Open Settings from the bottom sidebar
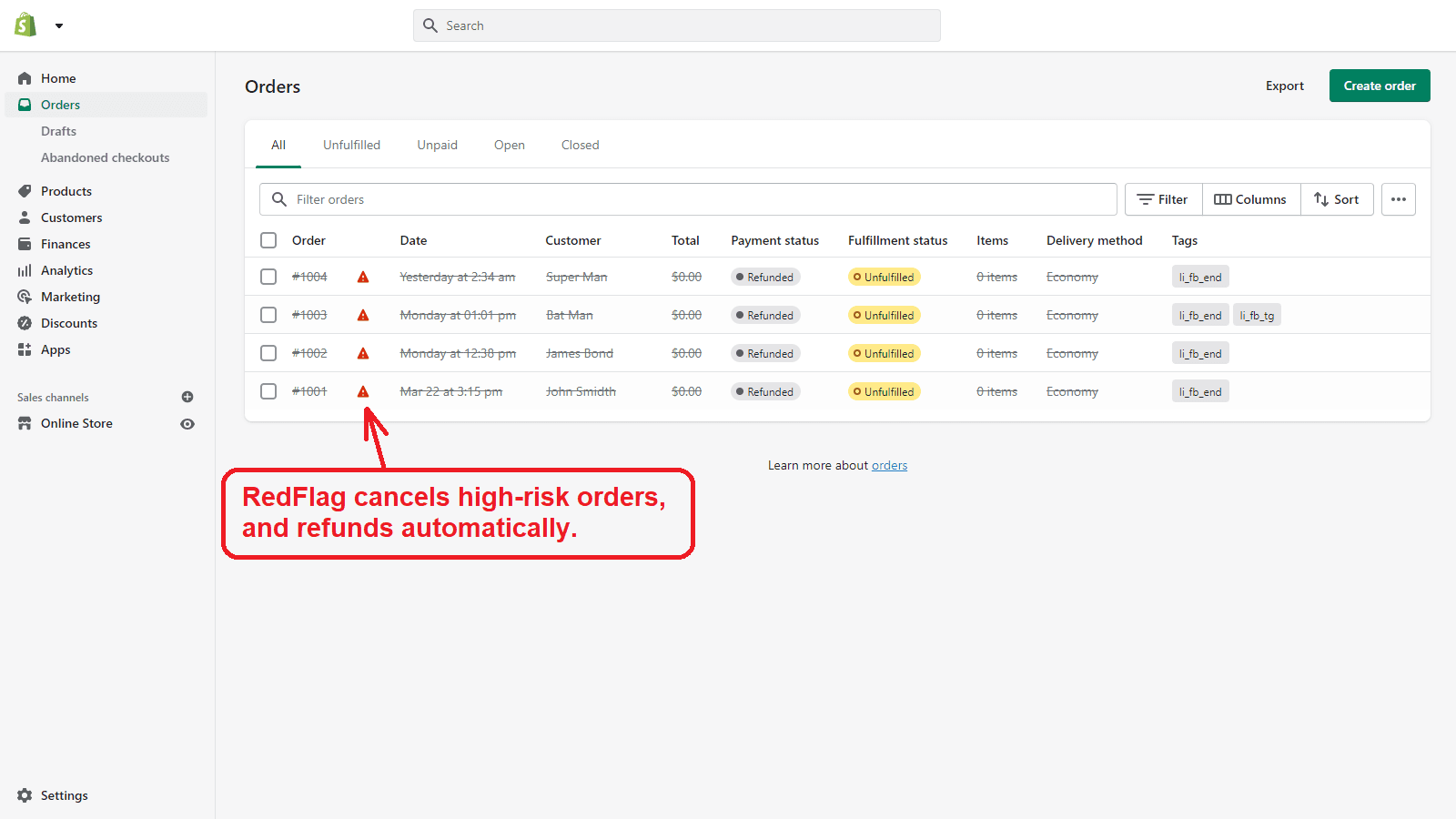This screenshot has height=819, width=1456. point(62,794)
